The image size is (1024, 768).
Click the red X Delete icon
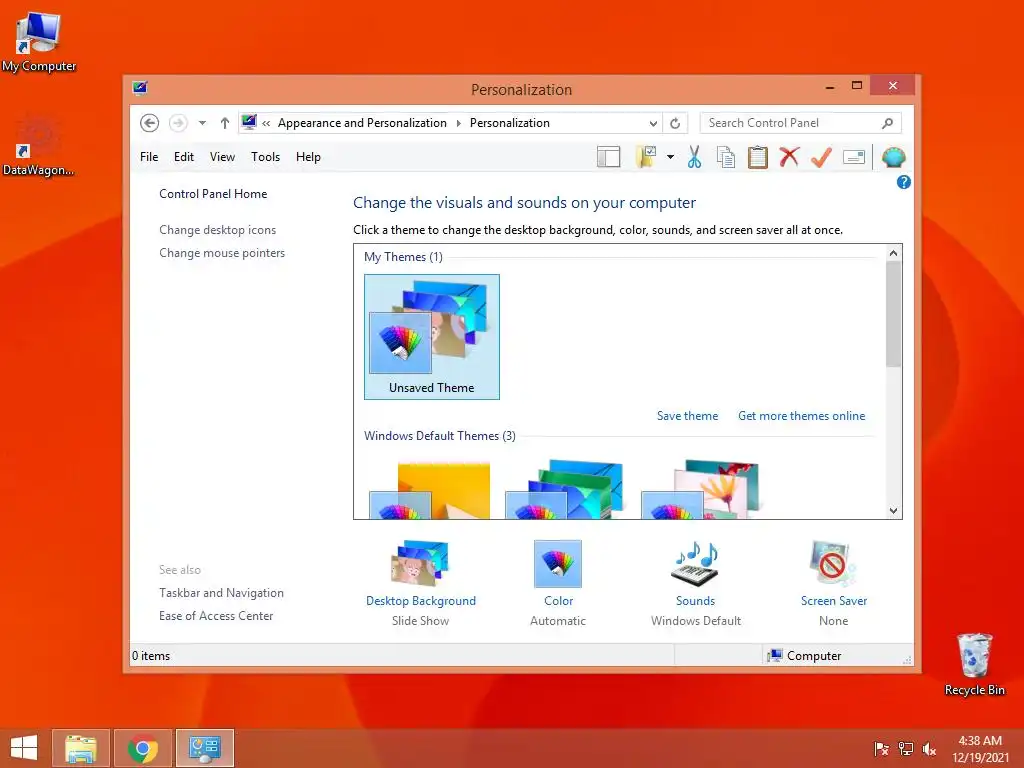coord(790,157)
